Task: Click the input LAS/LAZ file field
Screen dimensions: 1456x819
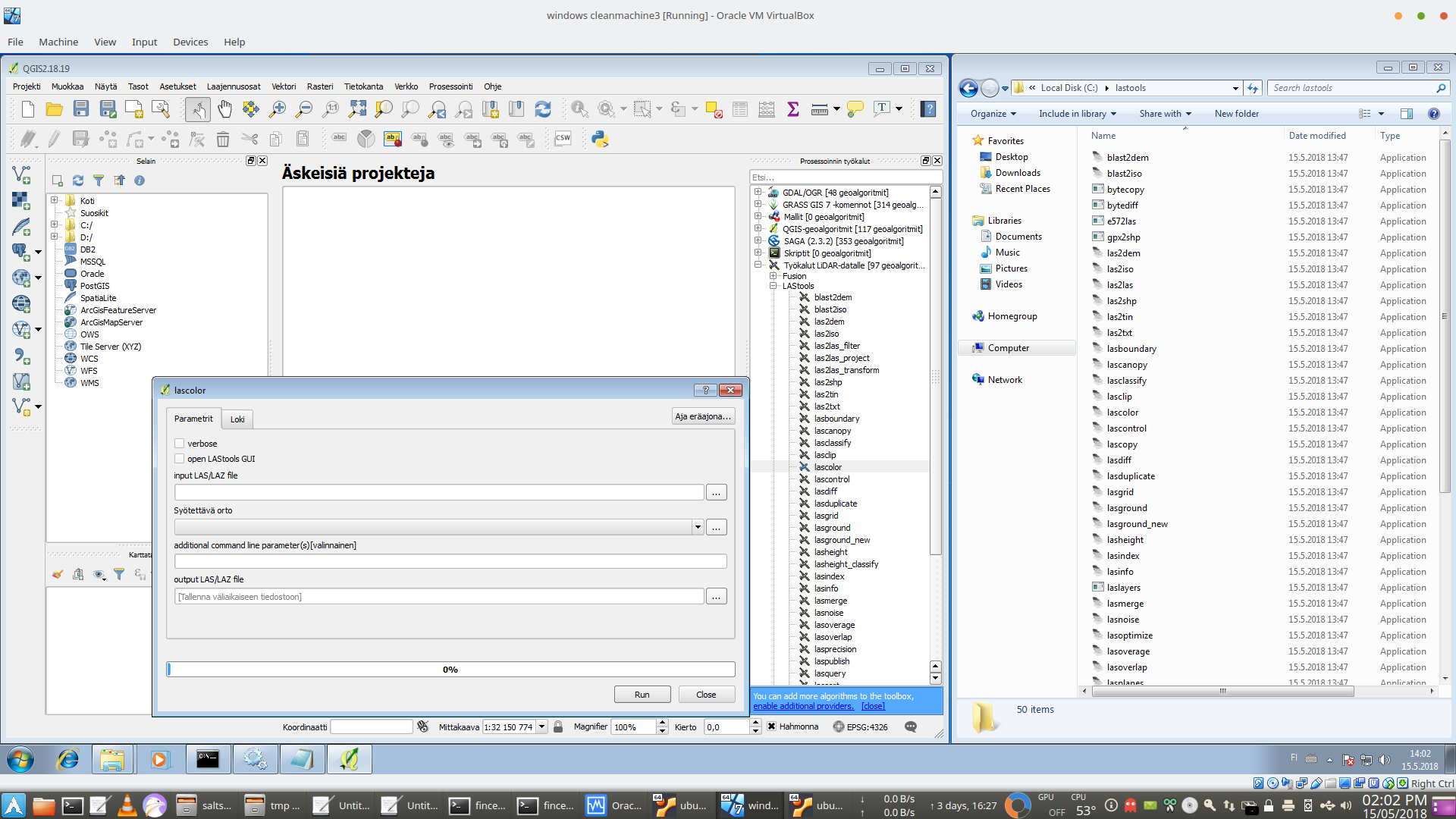Action: coord(439,493)
